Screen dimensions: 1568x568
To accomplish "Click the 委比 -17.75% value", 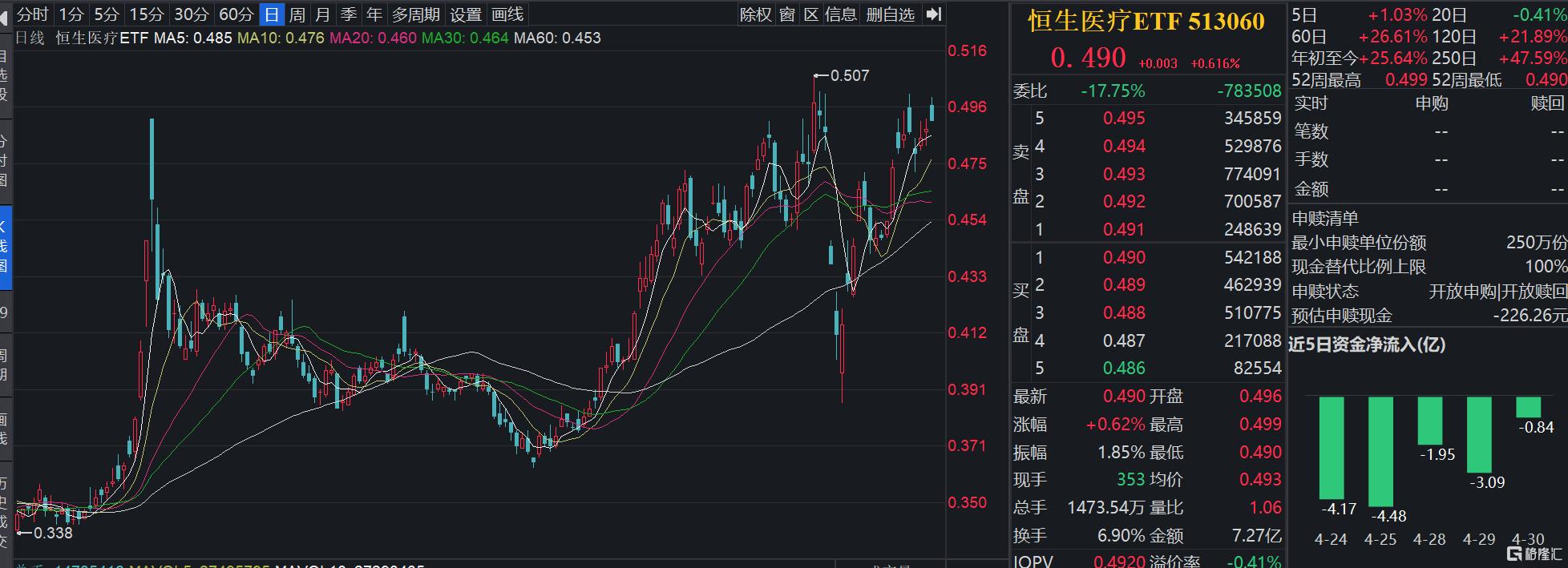I will point(1113,91).
